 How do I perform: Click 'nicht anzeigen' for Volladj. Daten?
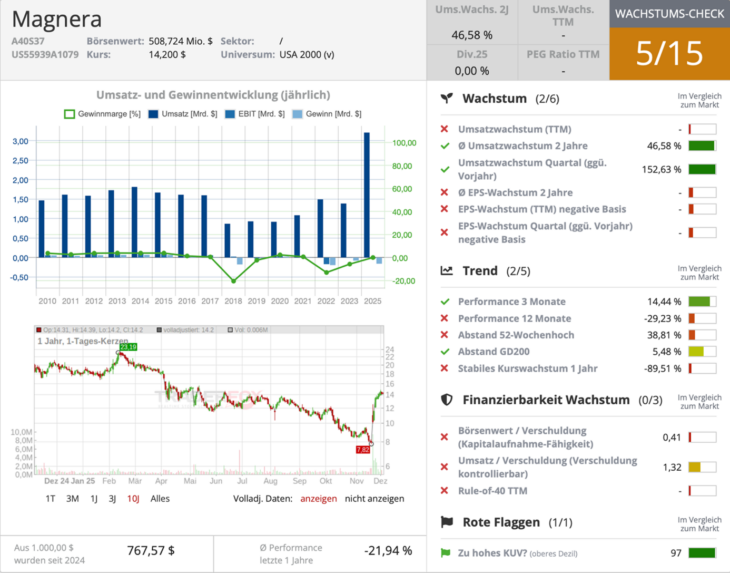pyautogui.click(x=374, y=498)
